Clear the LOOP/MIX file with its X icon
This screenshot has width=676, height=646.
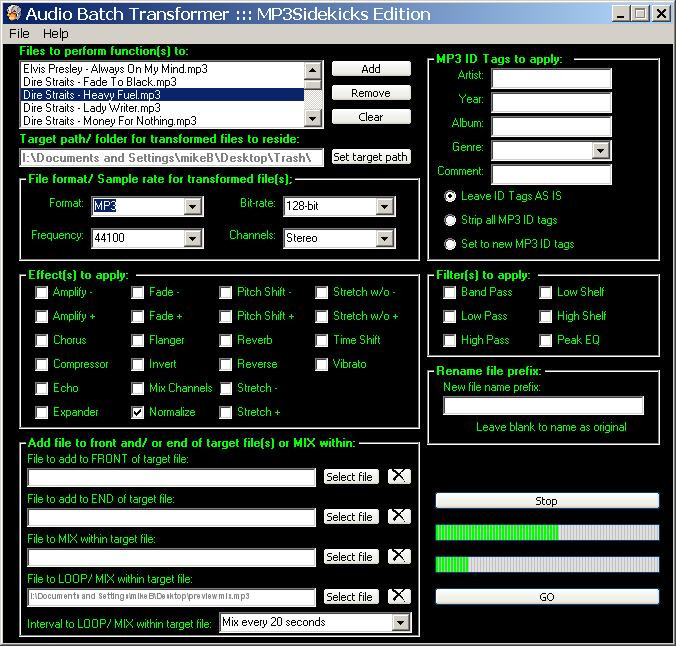(x=399, y=596)
